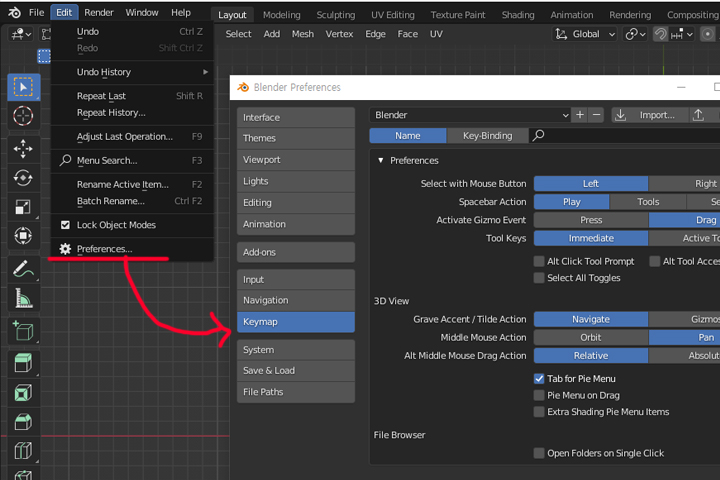Open the Blender keymap preset dropdown
This screenshot has height=480, width=720.
[470, 115]
